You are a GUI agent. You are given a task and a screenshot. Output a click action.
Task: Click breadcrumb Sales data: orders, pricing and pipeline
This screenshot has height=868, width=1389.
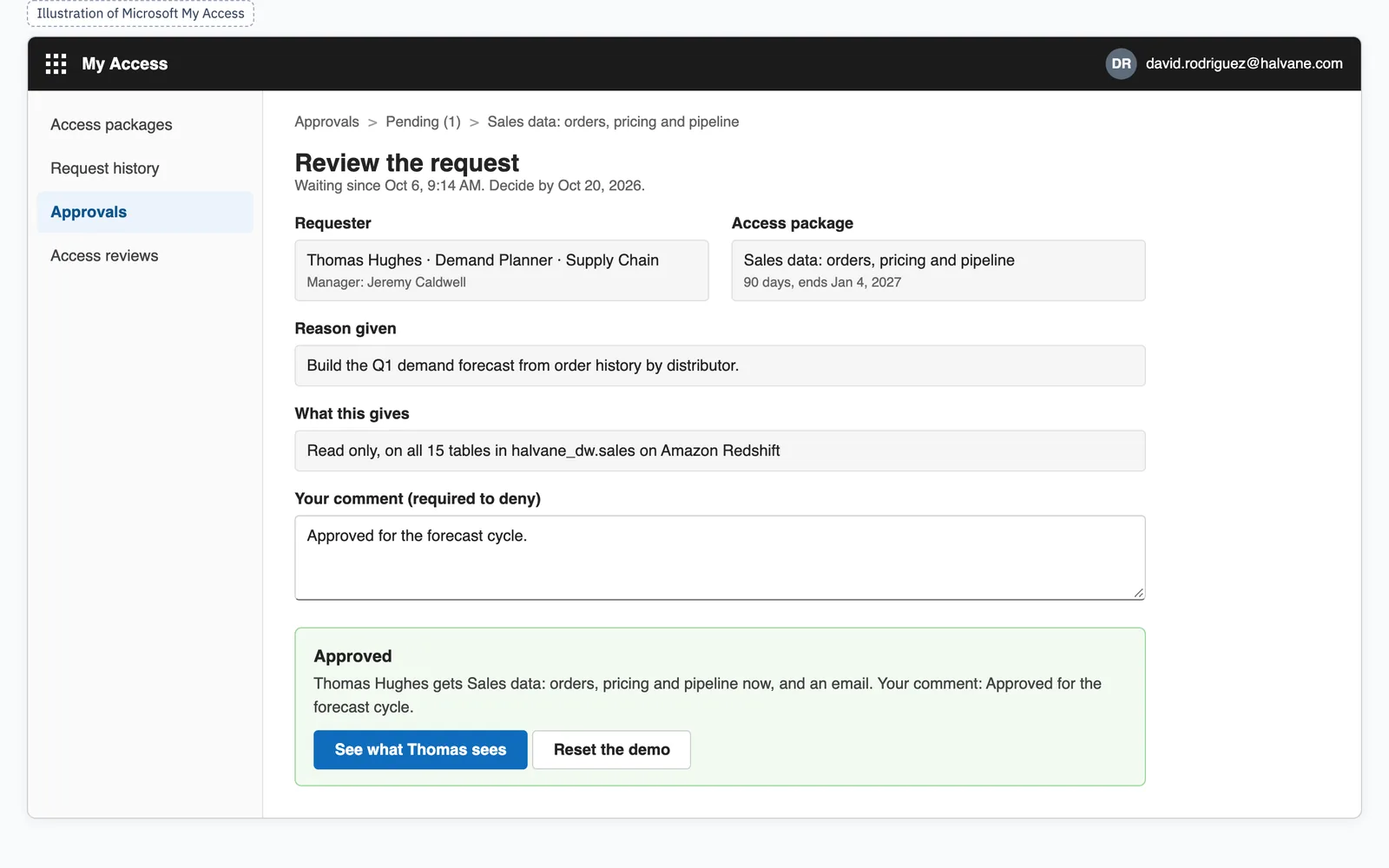pyautogui.click(x=613, y=122)
